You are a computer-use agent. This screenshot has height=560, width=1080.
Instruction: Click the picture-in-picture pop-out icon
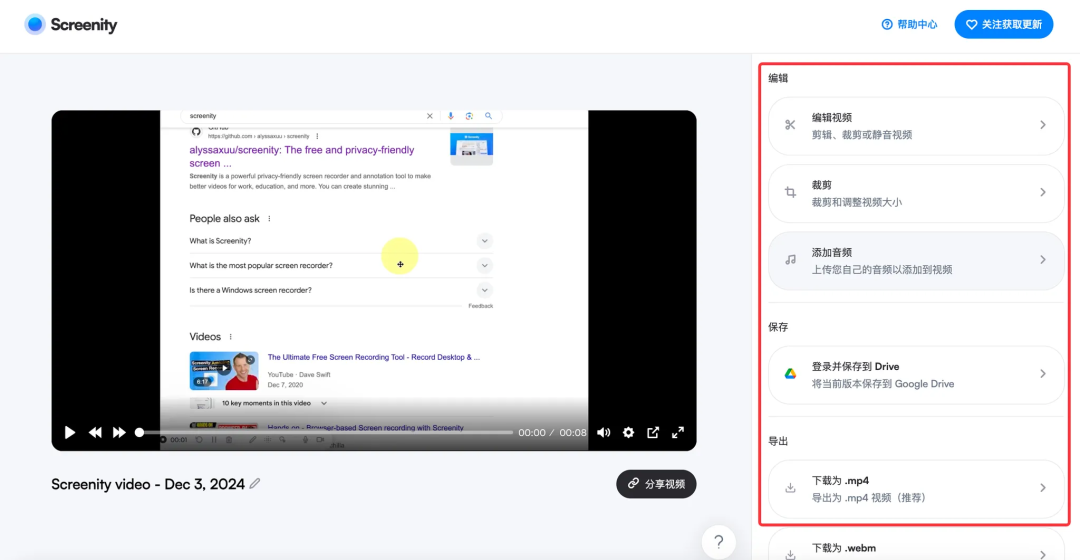653,433
